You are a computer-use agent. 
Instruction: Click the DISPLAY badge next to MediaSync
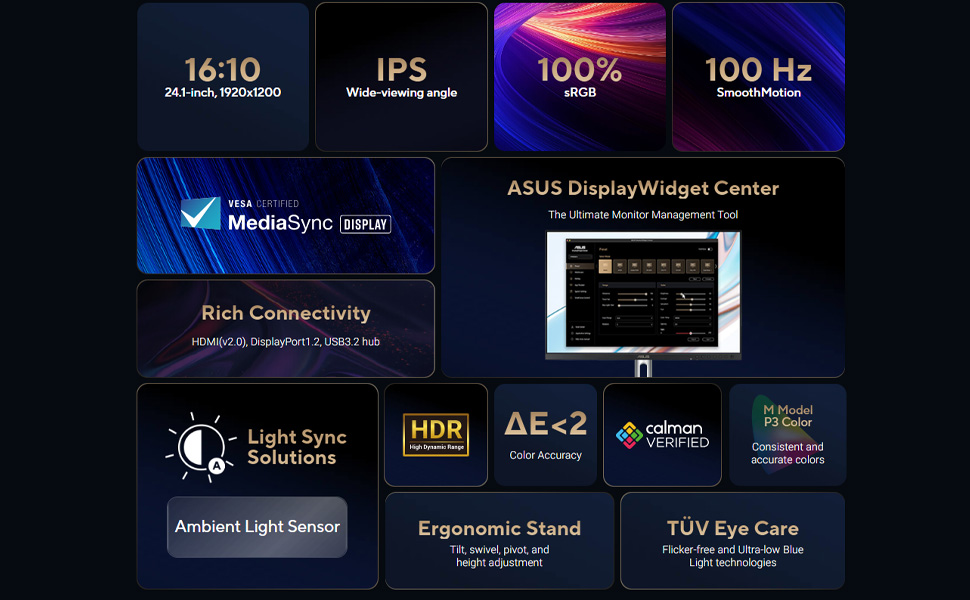(x=366, y=225)
